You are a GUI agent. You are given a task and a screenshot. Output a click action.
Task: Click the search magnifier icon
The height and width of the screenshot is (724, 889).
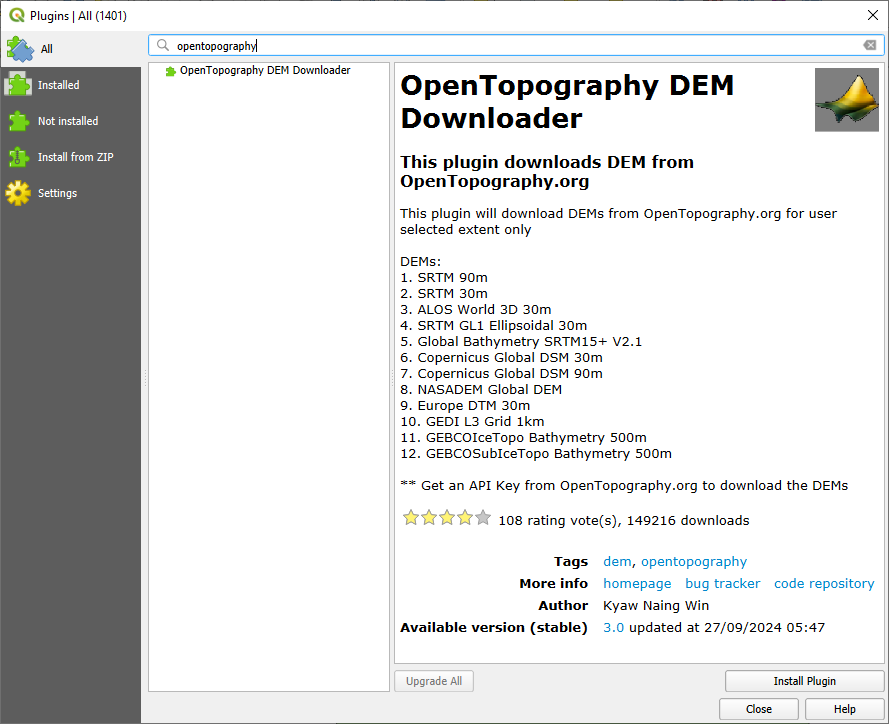[163, 44]
